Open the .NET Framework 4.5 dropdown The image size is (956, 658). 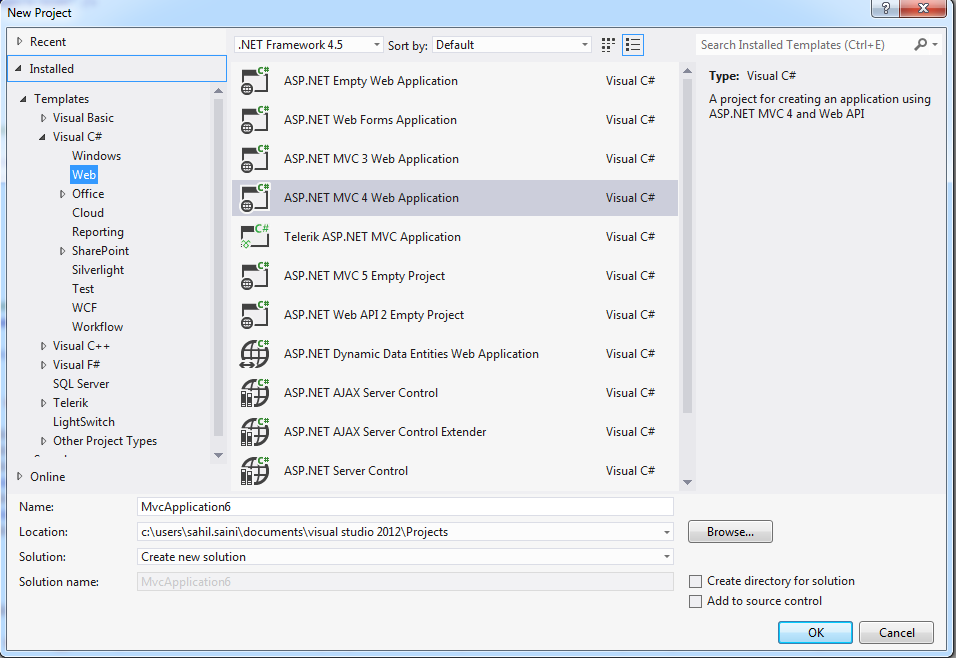click(x=309, y=45)
